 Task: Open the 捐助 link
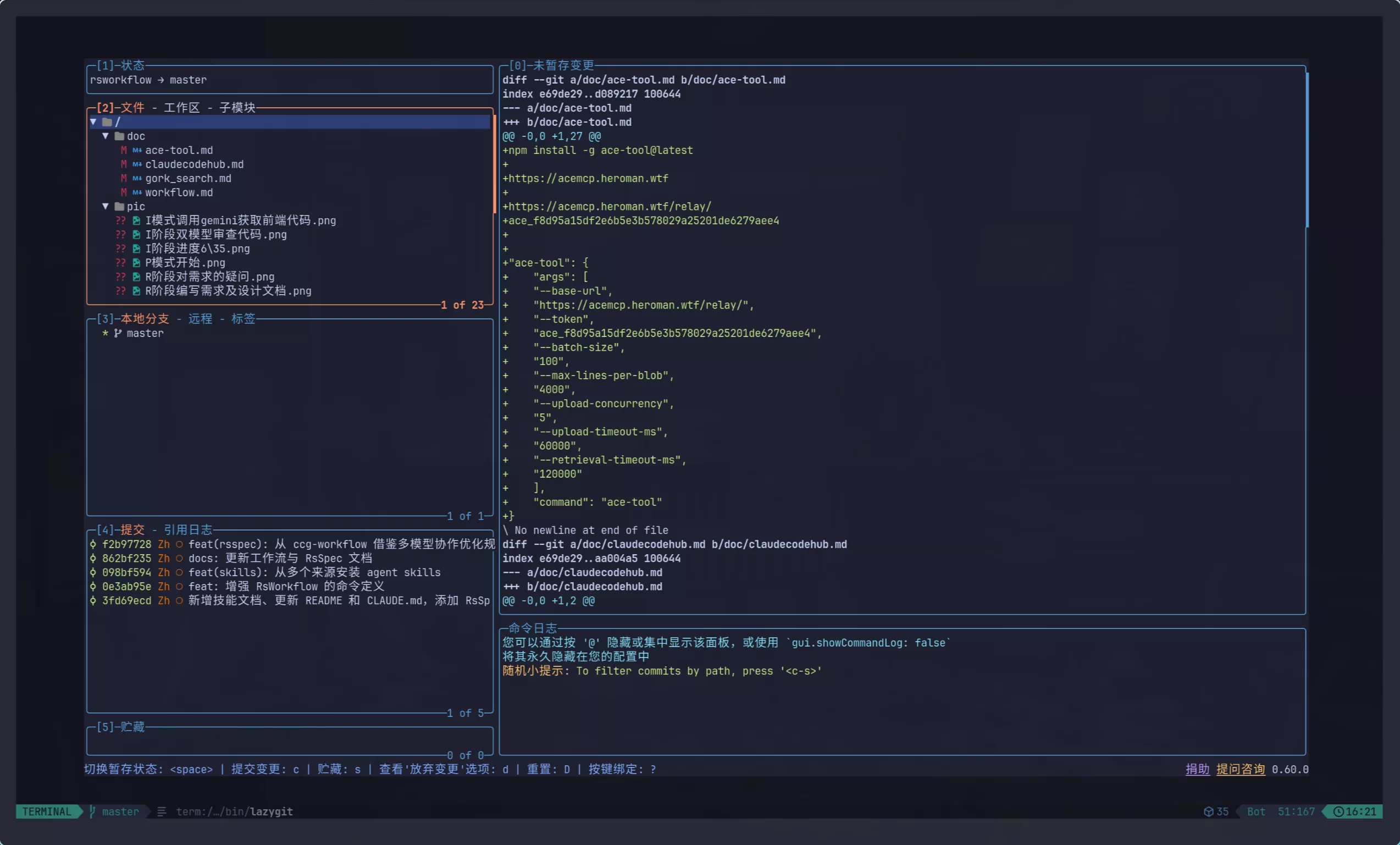tap(1197, 770)
